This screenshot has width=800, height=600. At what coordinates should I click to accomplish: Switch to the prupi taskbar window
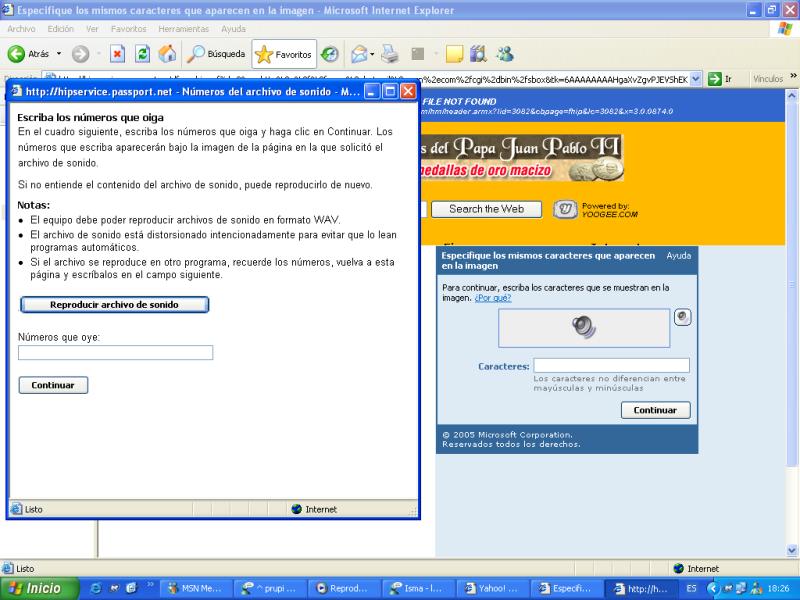[270, 588]
